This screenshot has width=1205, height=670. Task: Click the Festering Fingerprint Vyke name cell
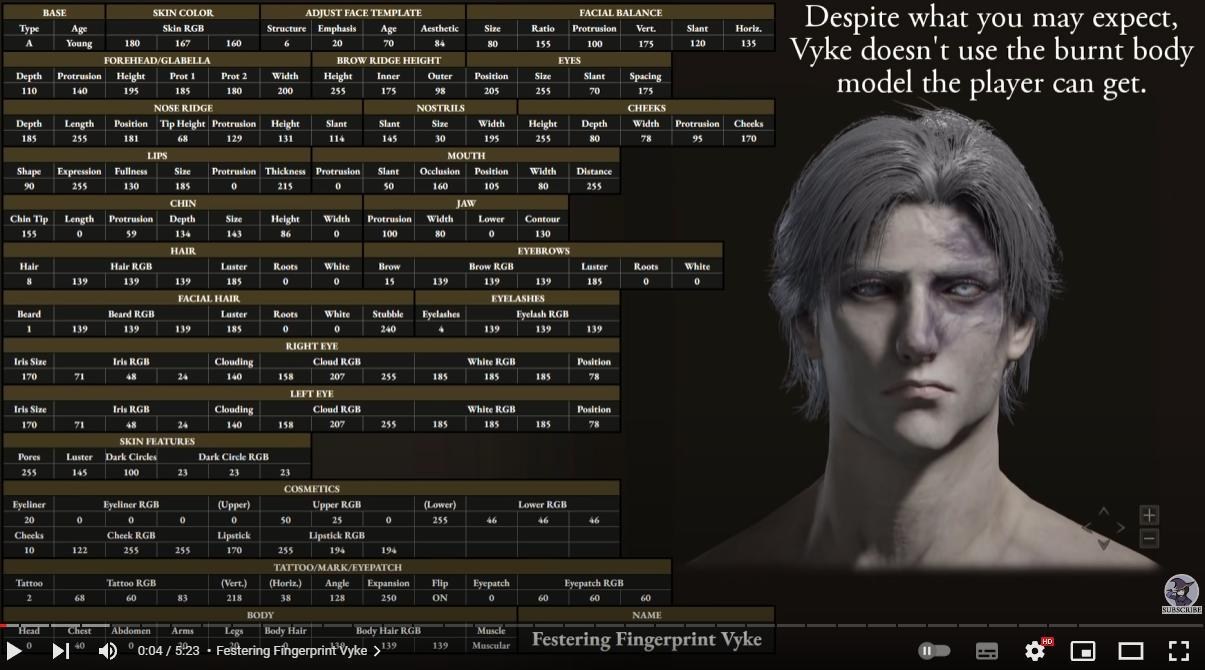(646, 639)
